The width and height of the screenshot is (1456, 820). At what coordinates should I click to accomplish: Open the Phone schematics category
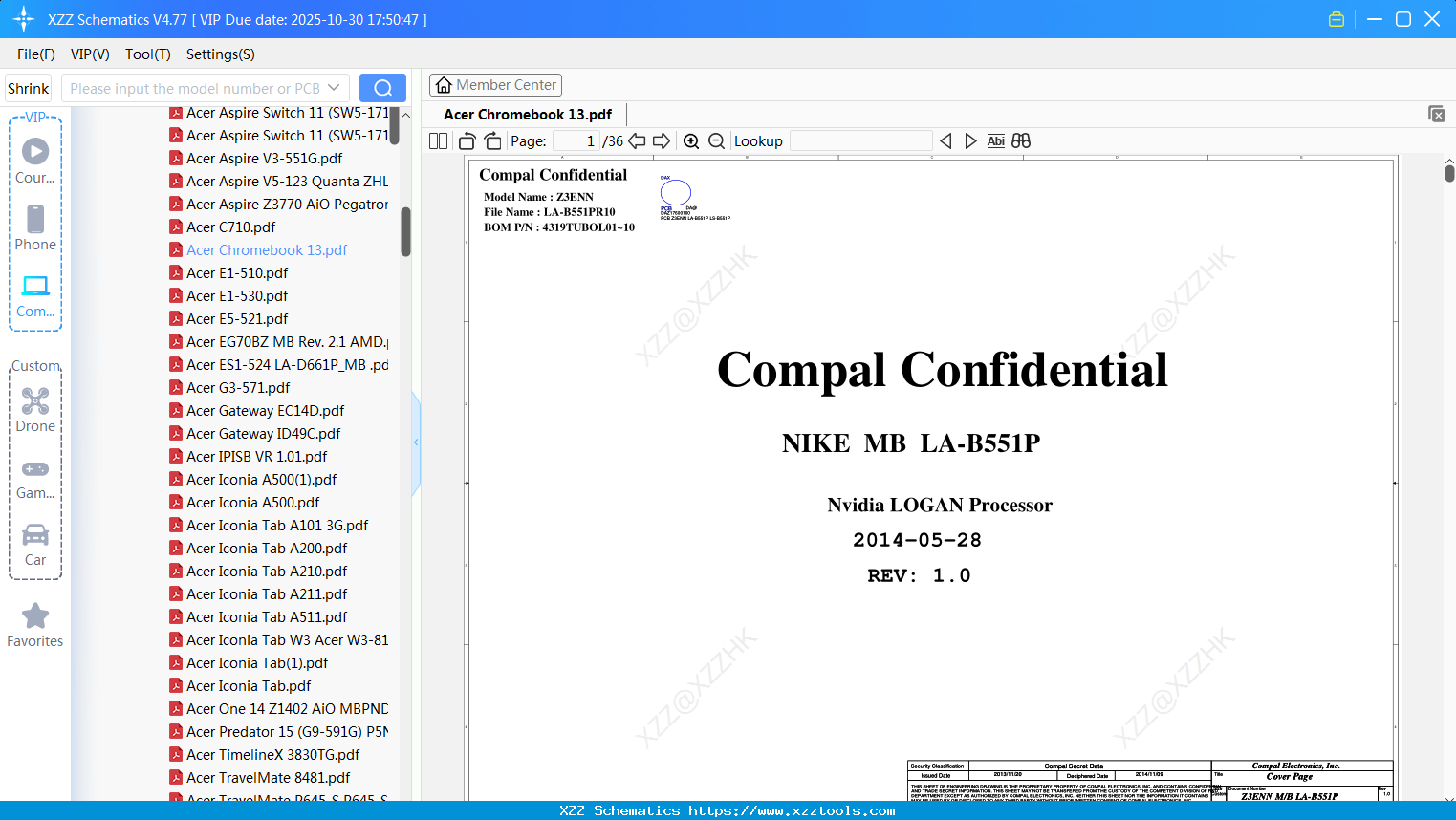[x=35, y=227]
